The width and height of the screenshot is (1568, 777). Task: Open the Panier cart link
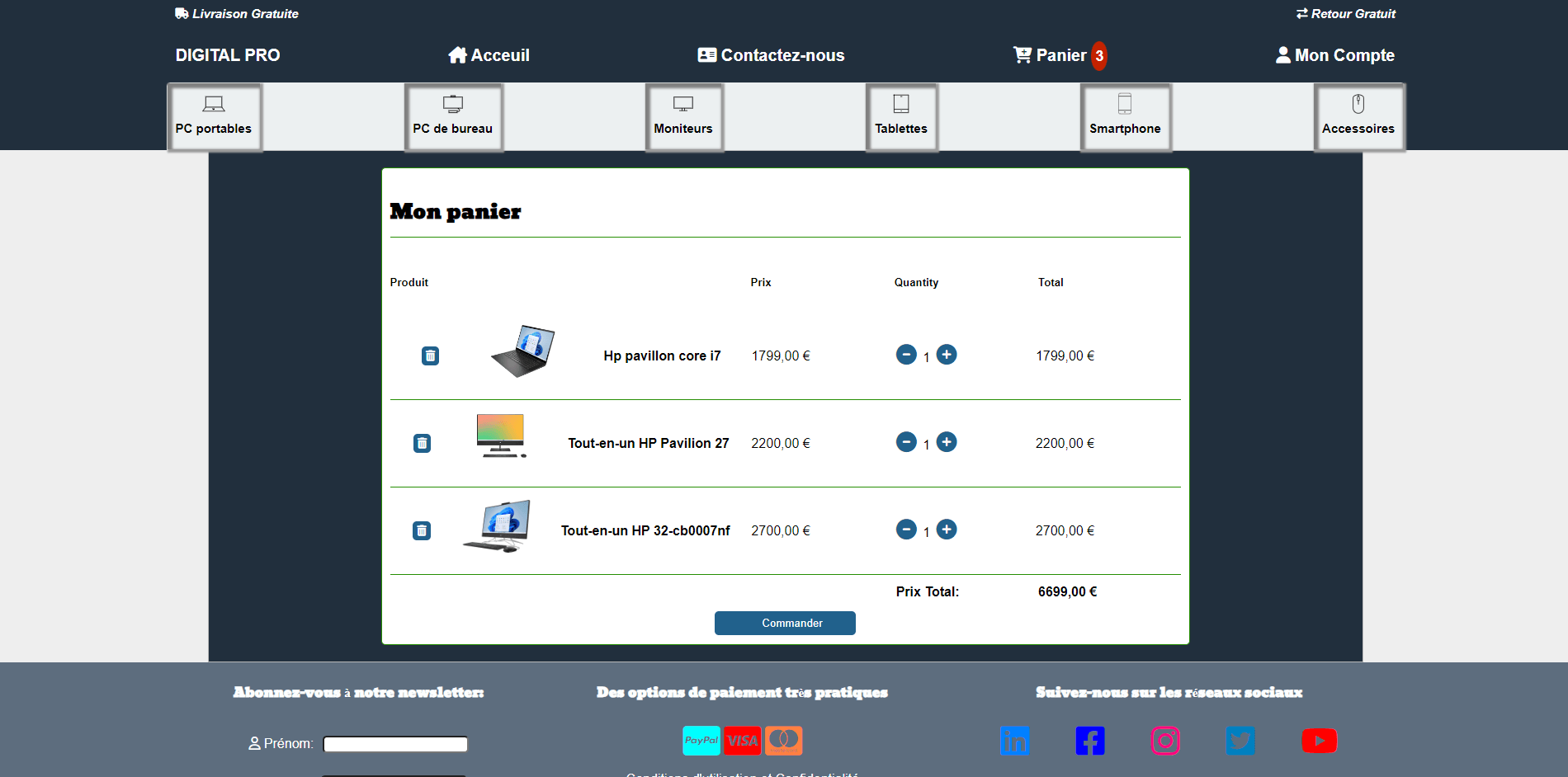pyautogui.click(x=1050, y=55)
